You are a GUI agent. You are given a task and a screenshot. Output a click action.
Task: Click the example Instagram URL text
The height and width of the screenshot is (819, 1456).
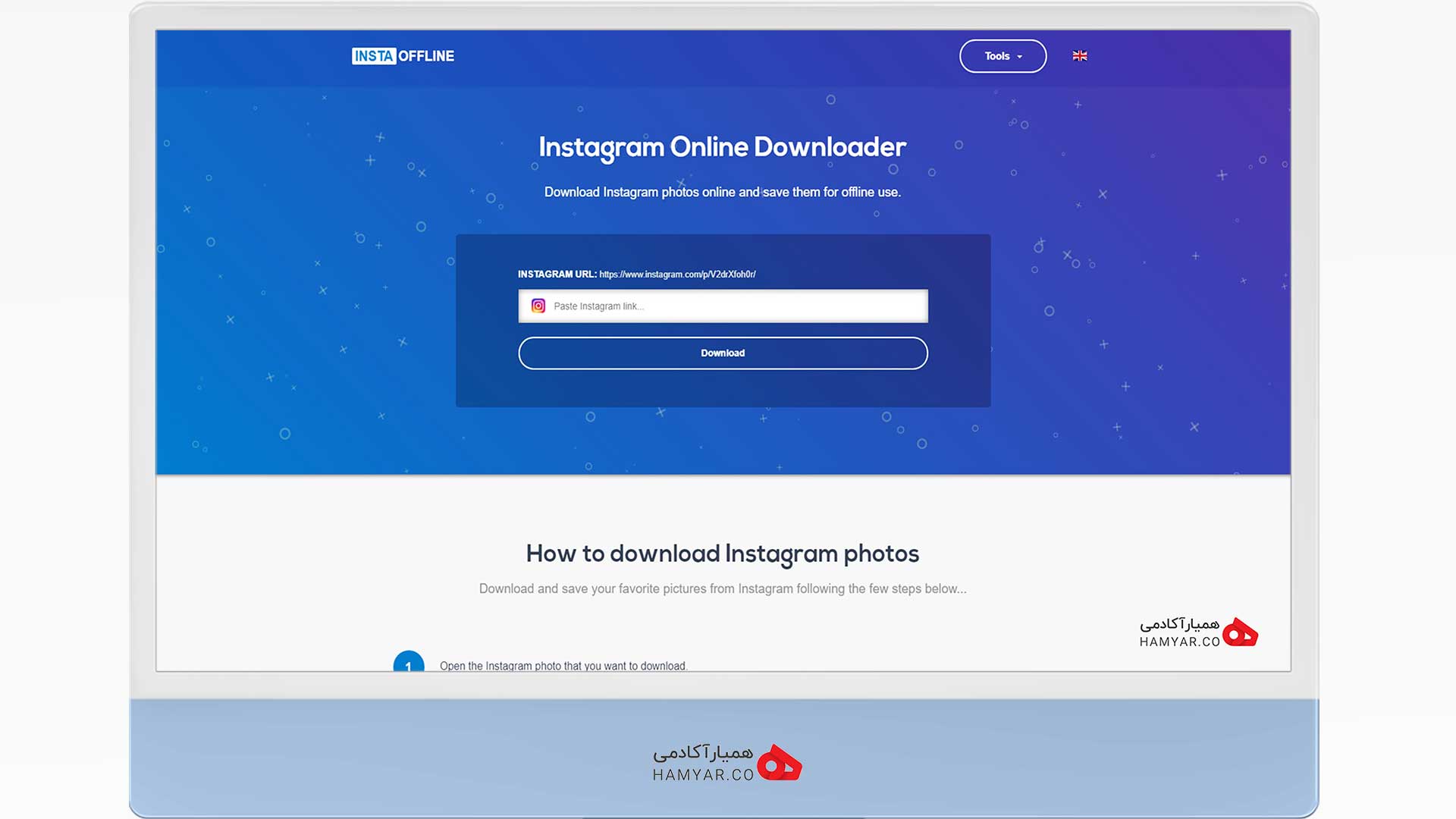tap(677, 275)
